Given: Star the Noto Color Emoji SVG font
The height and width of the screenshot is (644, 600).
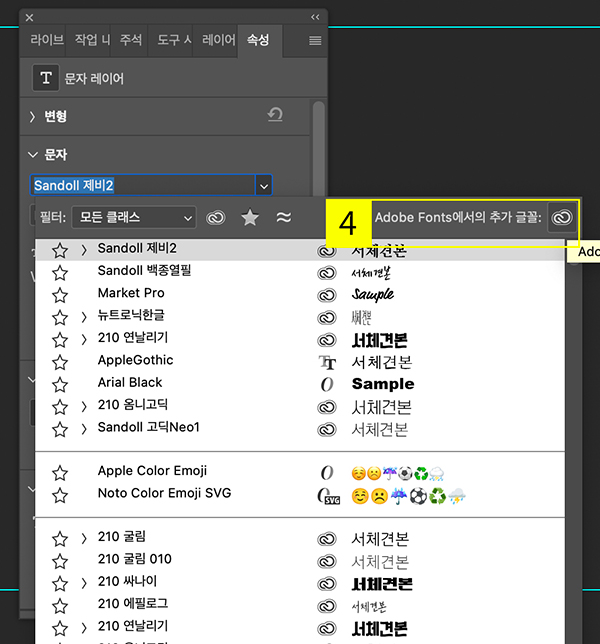Looking at the screenshot, I should (60, 495).
